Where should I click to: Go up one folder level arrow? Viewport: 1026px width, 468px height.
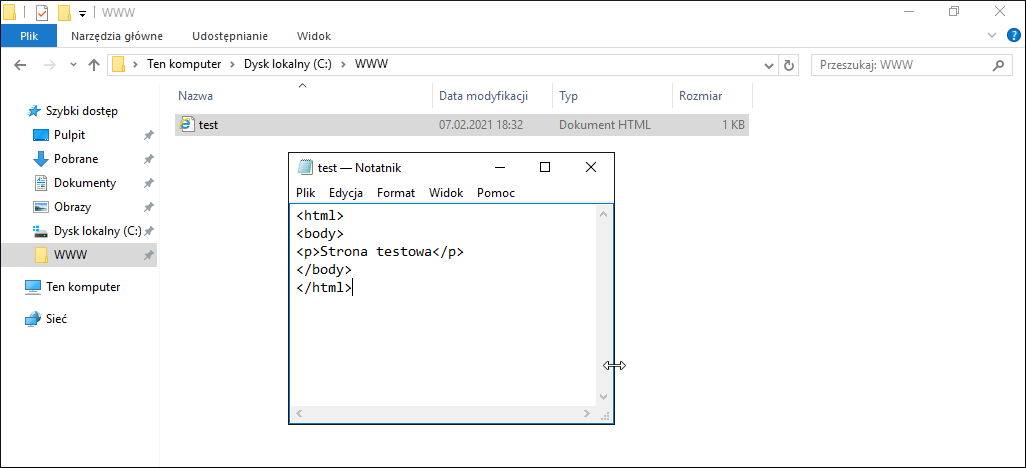pos(94,65)
